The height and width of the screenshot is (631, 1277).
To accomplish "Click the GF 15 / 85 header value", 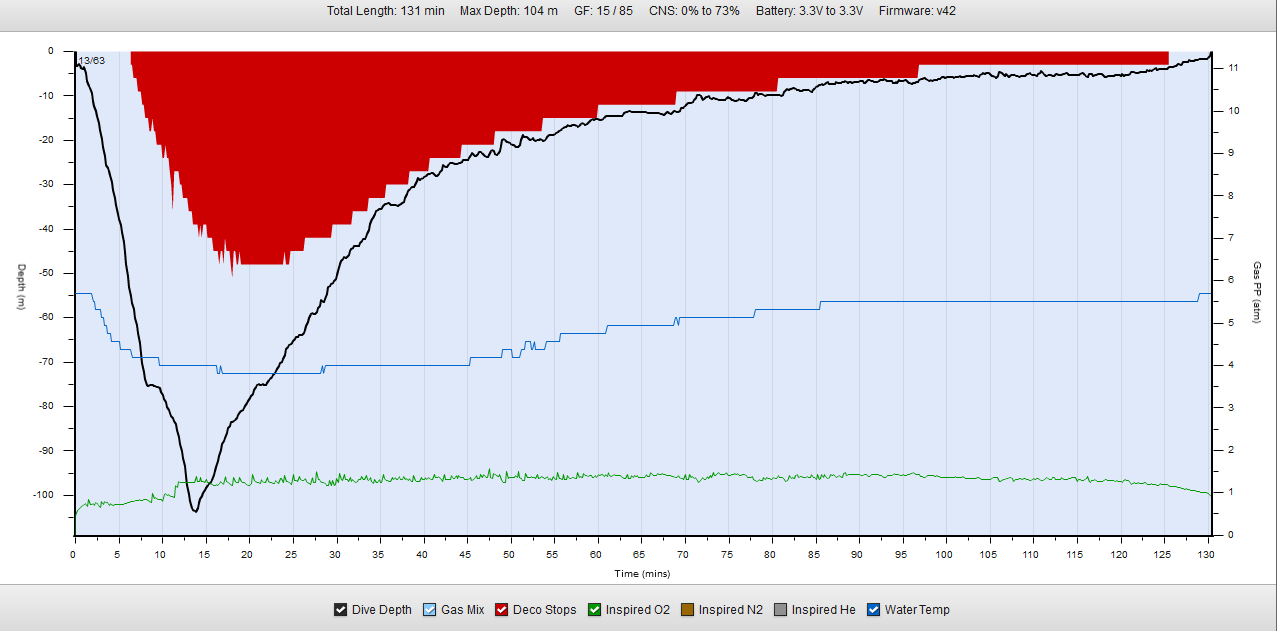I will coord(603,11).
